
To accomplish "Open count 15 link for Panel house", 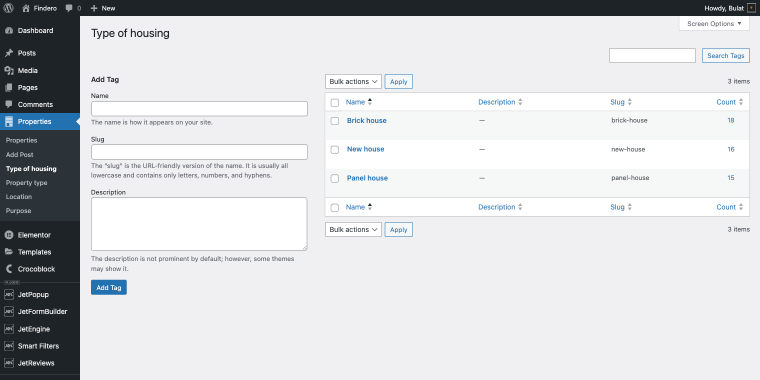I will [731, 178].
